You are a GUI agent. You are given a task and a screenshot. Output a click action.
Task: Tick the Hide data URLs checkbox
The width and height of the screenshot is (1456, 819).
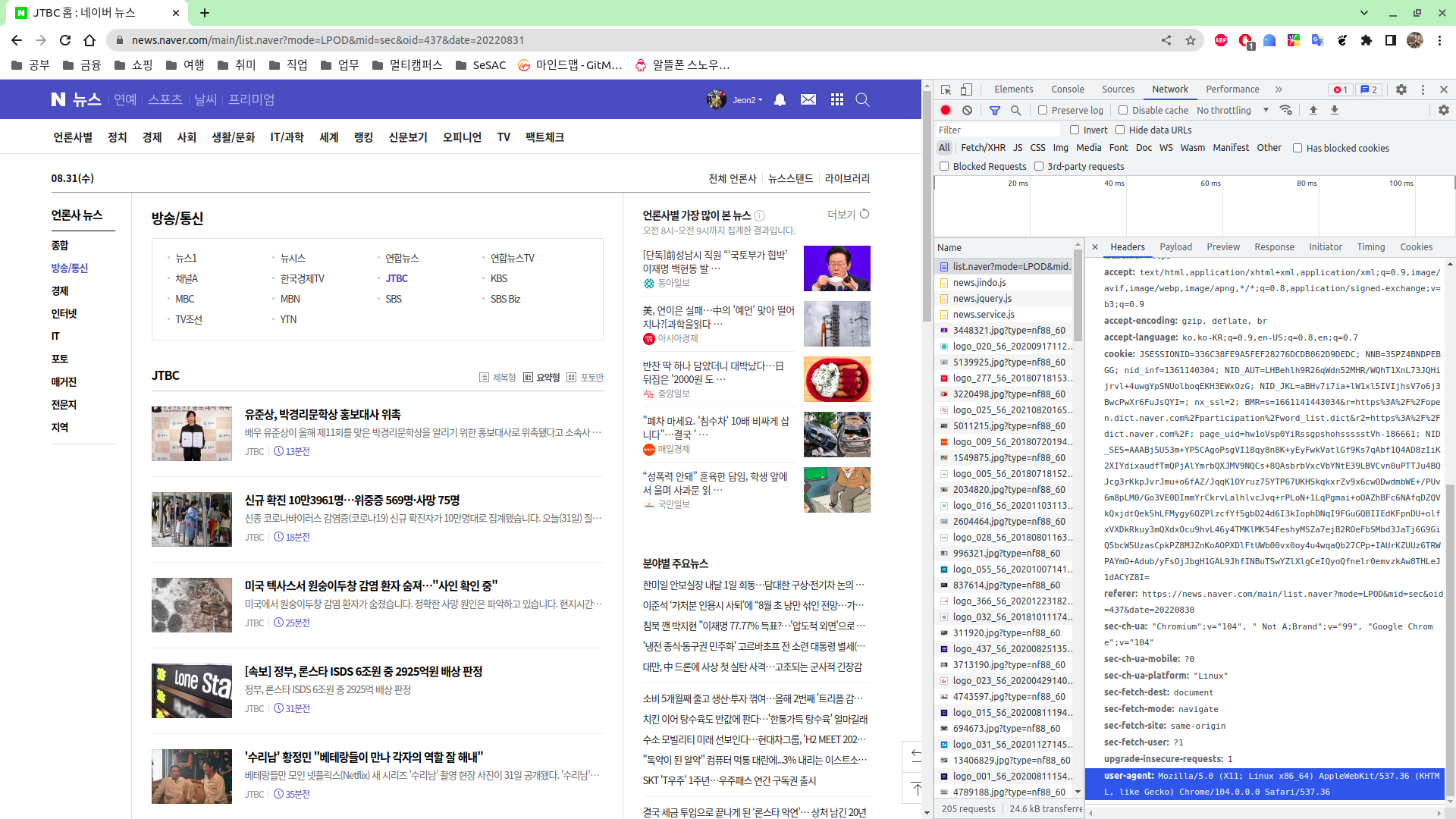coord(1120,130)
